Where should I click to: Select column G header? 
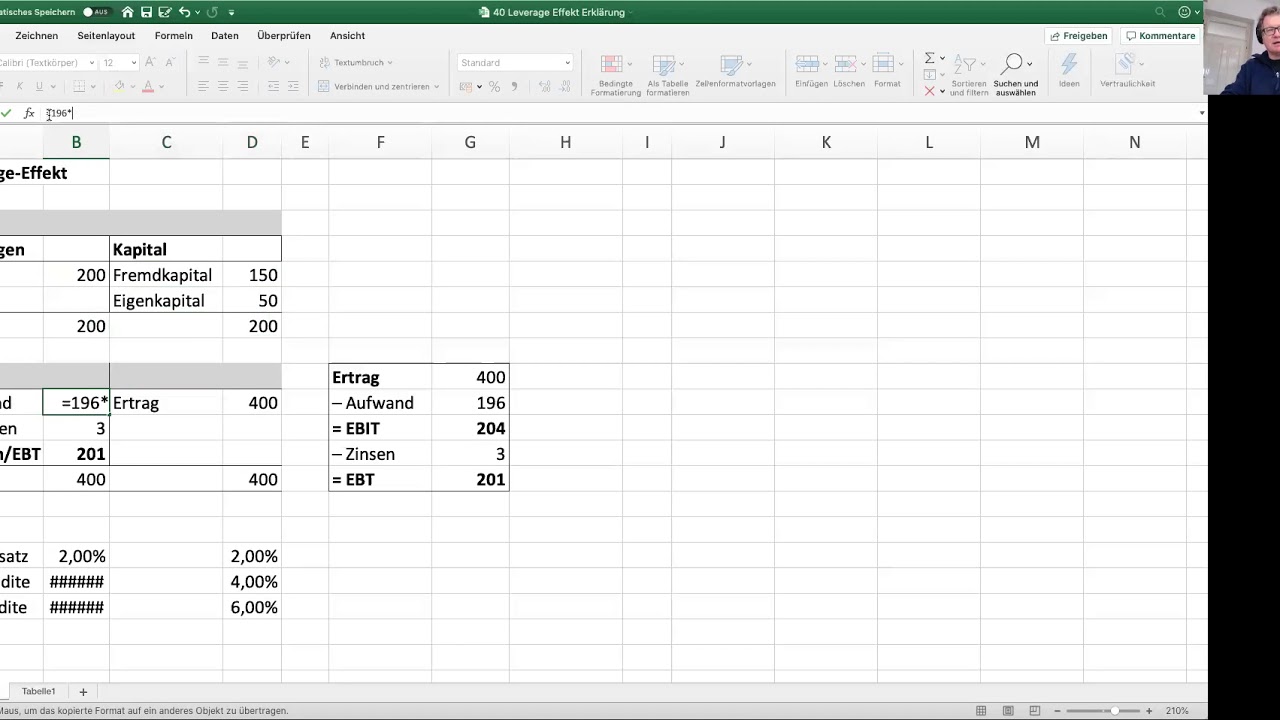click(470, 142)
